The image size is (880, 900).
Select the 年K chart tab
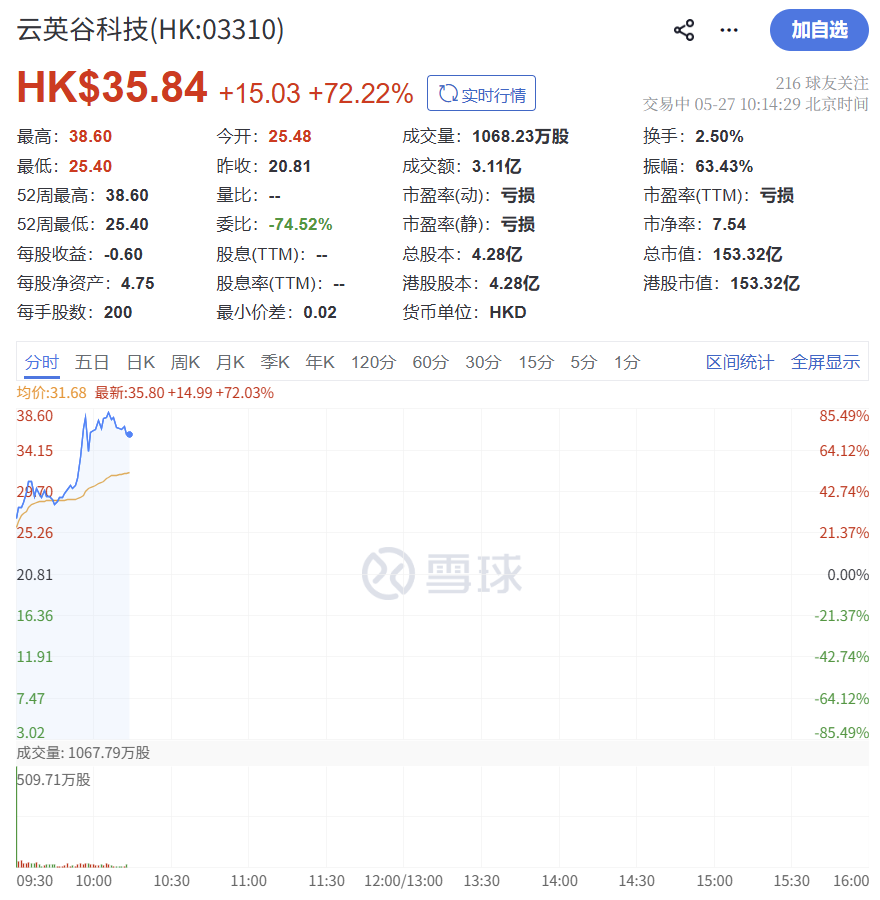[320, 362]
